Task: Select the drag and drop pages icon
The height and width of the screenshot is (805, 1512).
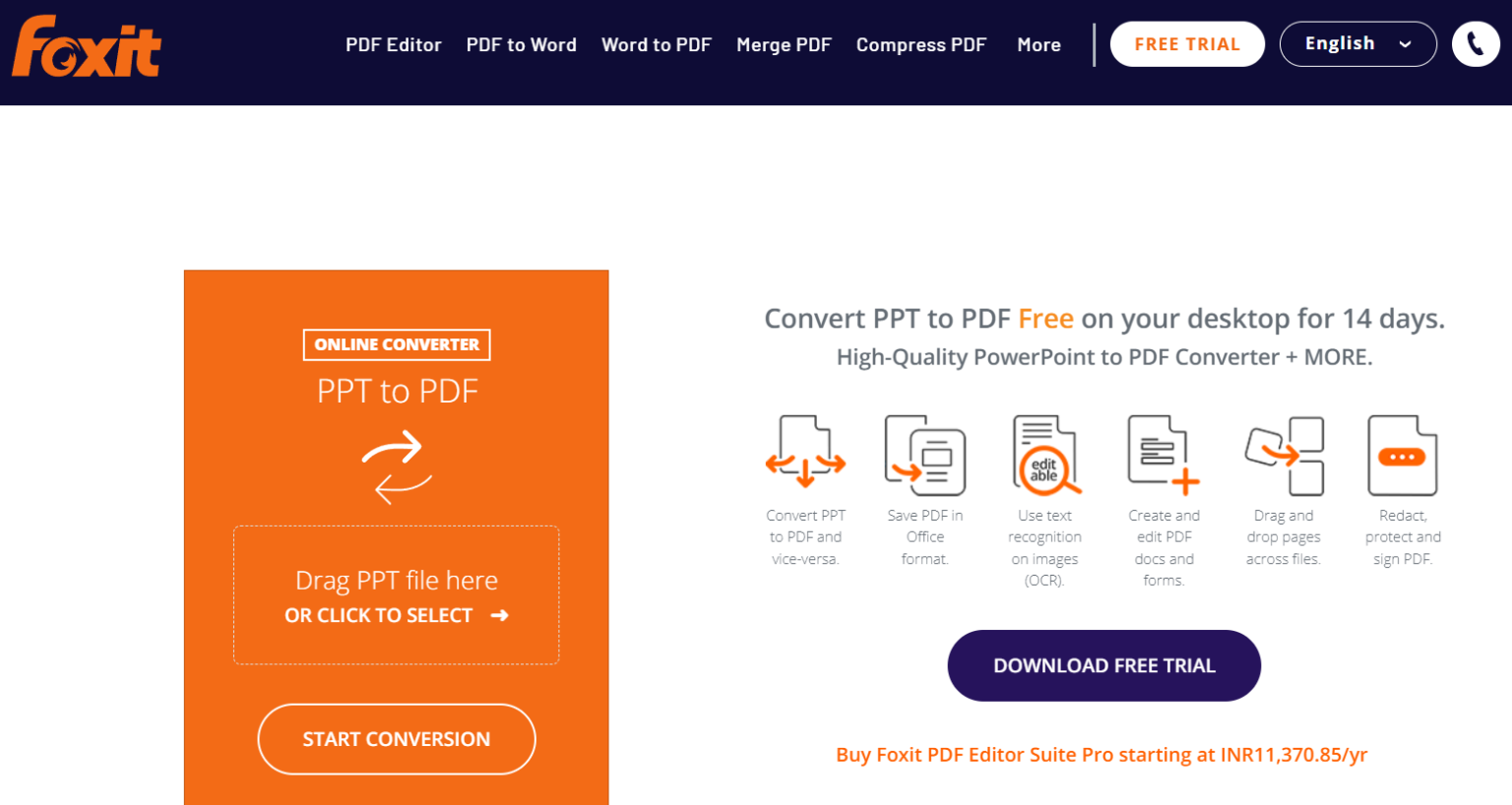Action: 1284,454
